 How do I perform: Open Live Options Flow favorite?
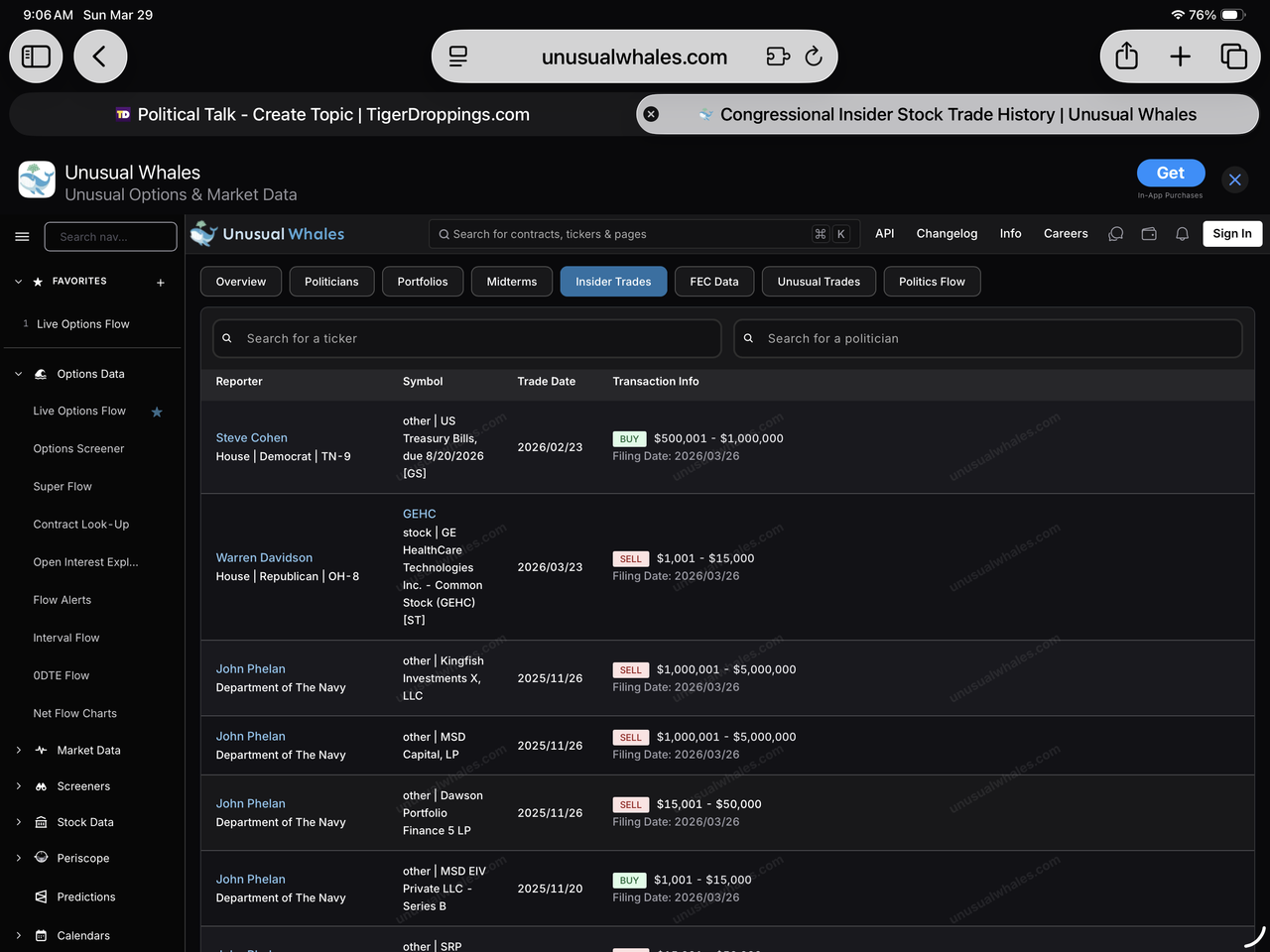82,324
